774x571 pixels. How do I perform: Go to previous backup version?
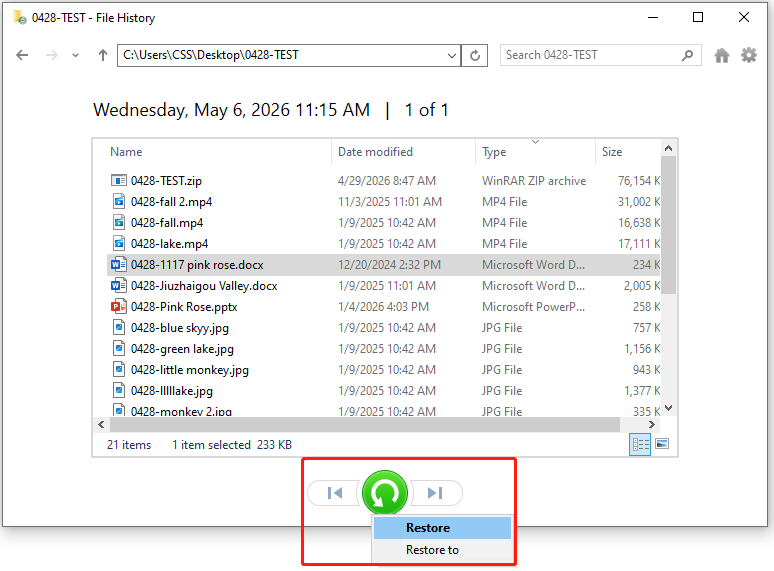[335, 493]
